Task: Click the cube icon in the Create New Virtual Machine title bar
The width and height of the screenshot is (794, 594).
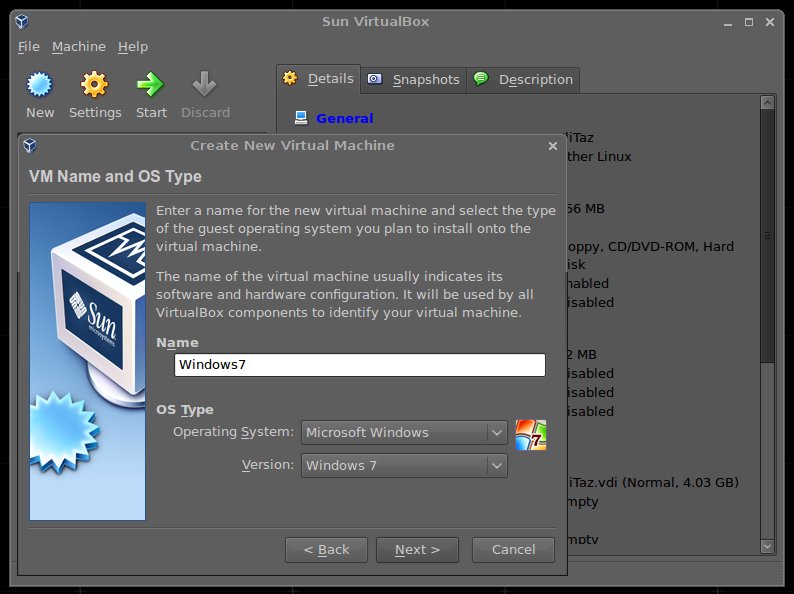Action: (30, 146)
